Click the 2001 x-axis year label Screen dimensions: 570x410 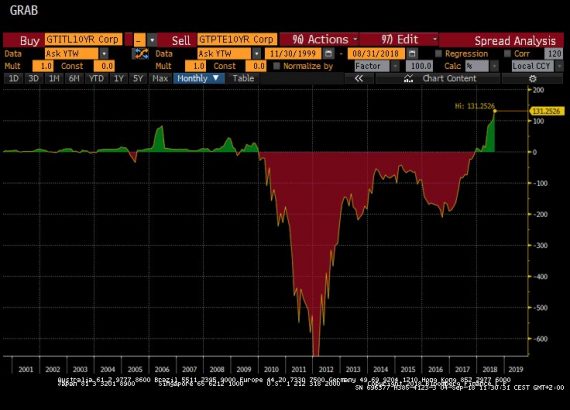[x=25, y=369]
